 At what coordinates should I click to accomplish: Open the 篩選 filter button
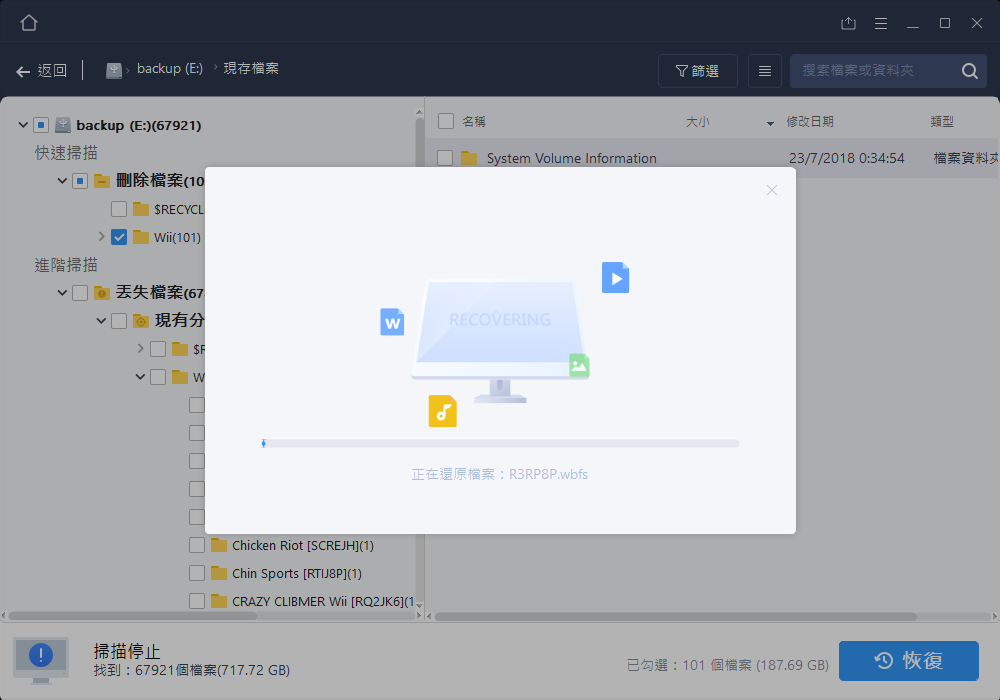click(698, 71)
